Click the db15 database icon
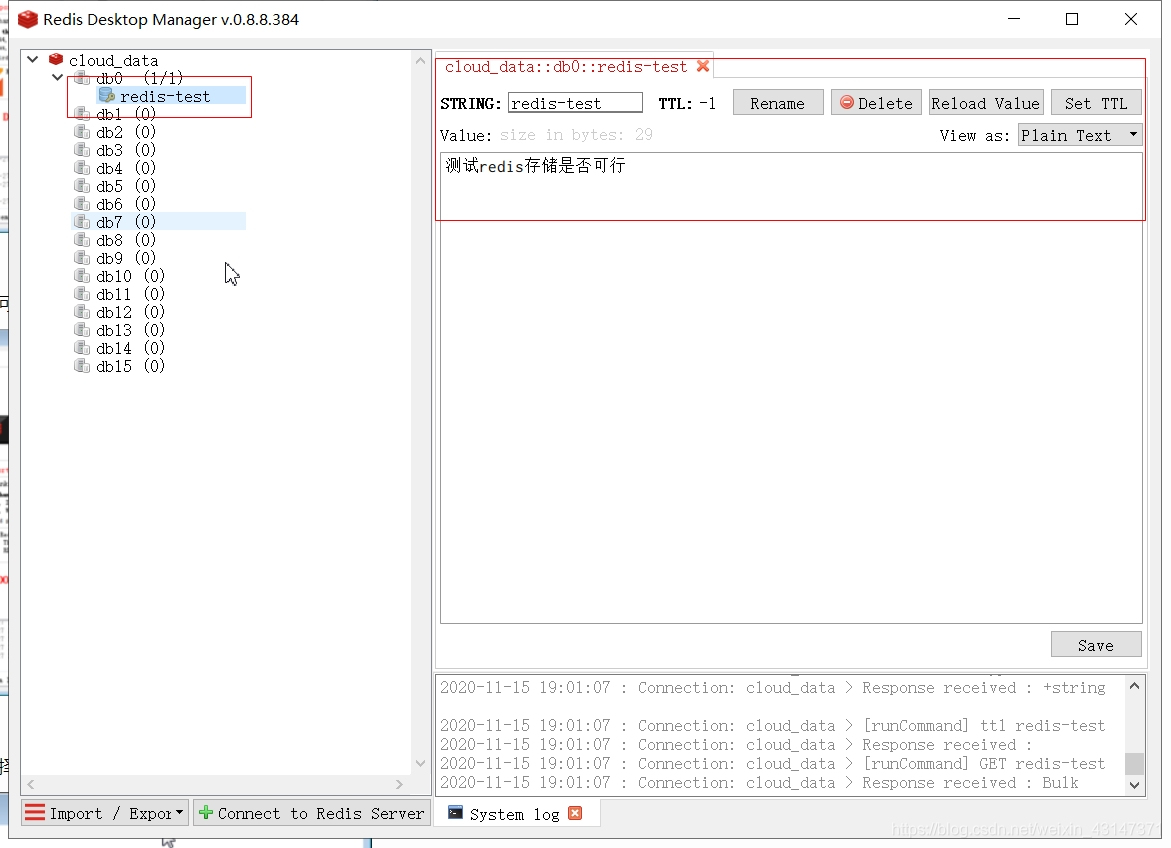 pos(82,365)
